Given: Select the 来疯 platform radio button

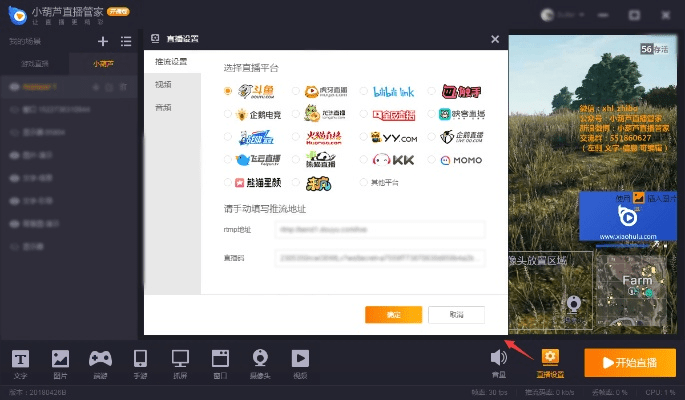Looking at the screenshot, I should 296,182.
